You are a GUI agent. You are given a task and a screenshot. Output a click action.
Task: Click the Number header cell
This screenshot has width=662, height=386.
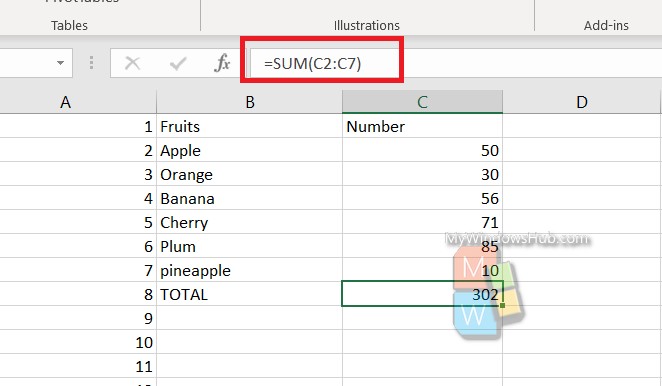click(x=422, y=126)
